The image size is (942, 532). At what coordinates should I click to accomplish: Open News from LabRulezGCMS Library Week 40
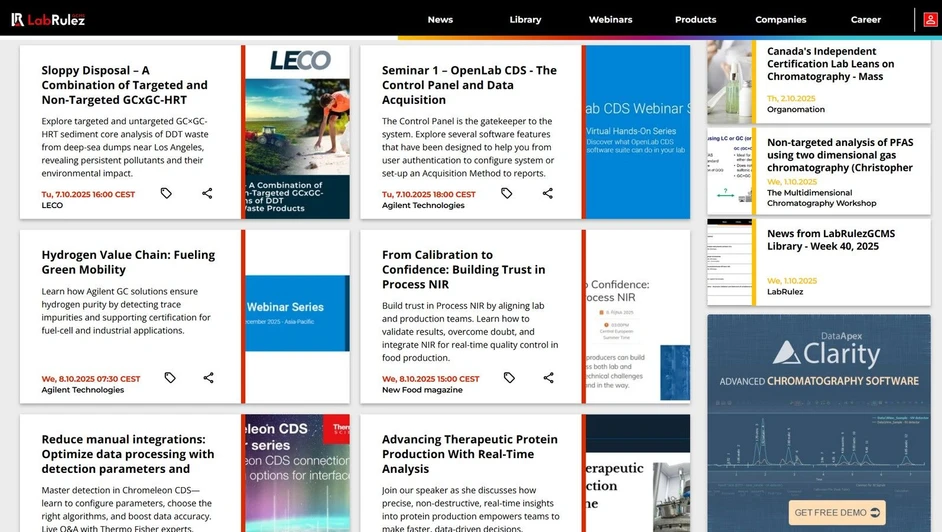[831, 240]
